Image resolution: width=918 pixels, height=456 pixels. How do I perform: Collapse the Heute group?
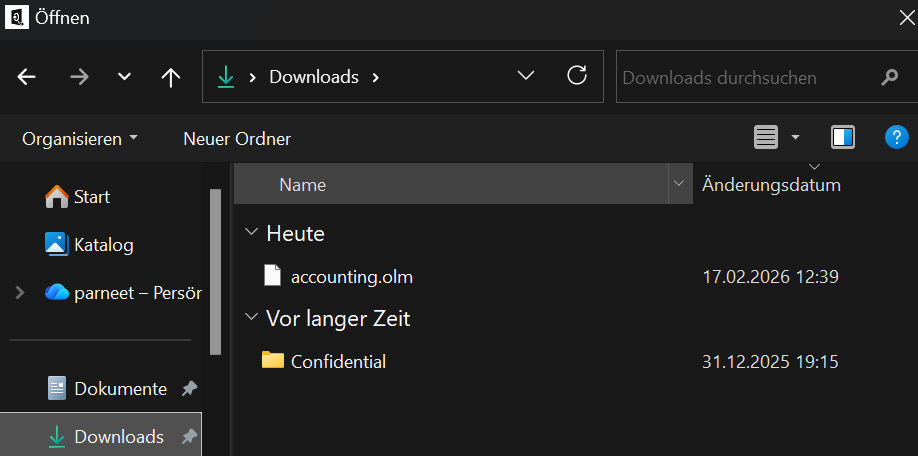point(250,233)
